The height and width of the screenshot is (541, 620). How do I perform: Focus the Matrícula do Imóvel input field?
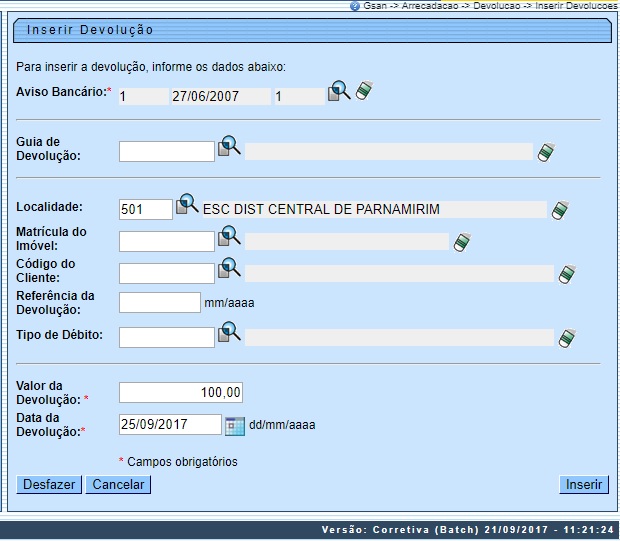pyautogui.click(x=167, y=241)
